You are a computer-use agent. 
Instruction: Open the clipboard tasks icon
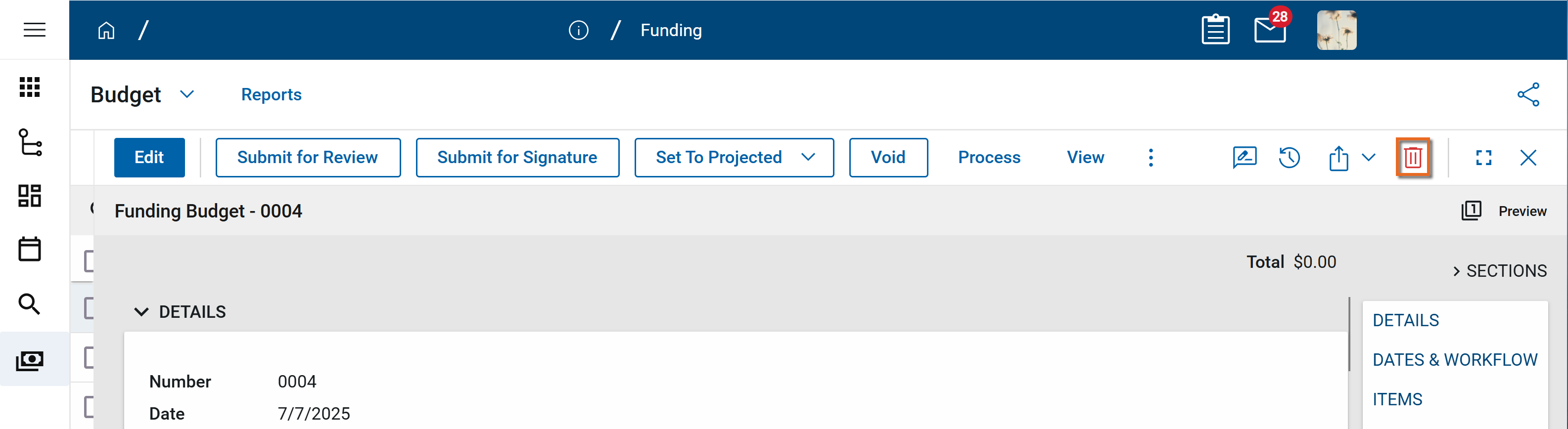point(1215,30)
